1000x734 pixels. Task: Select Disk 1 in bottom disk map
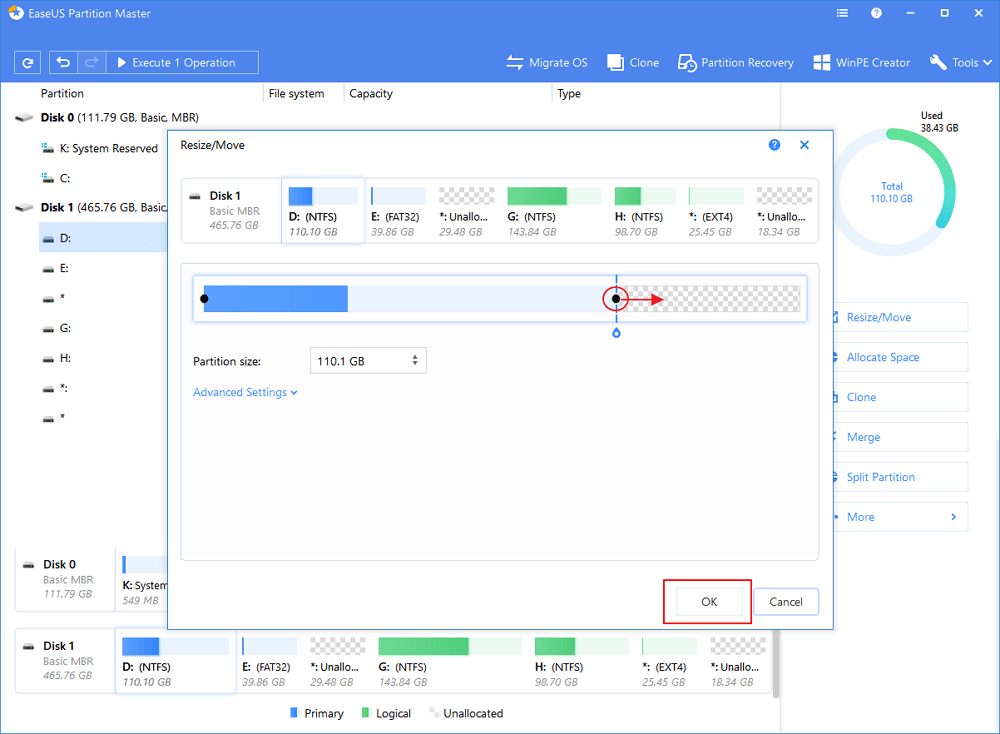(x=65, y=661)
